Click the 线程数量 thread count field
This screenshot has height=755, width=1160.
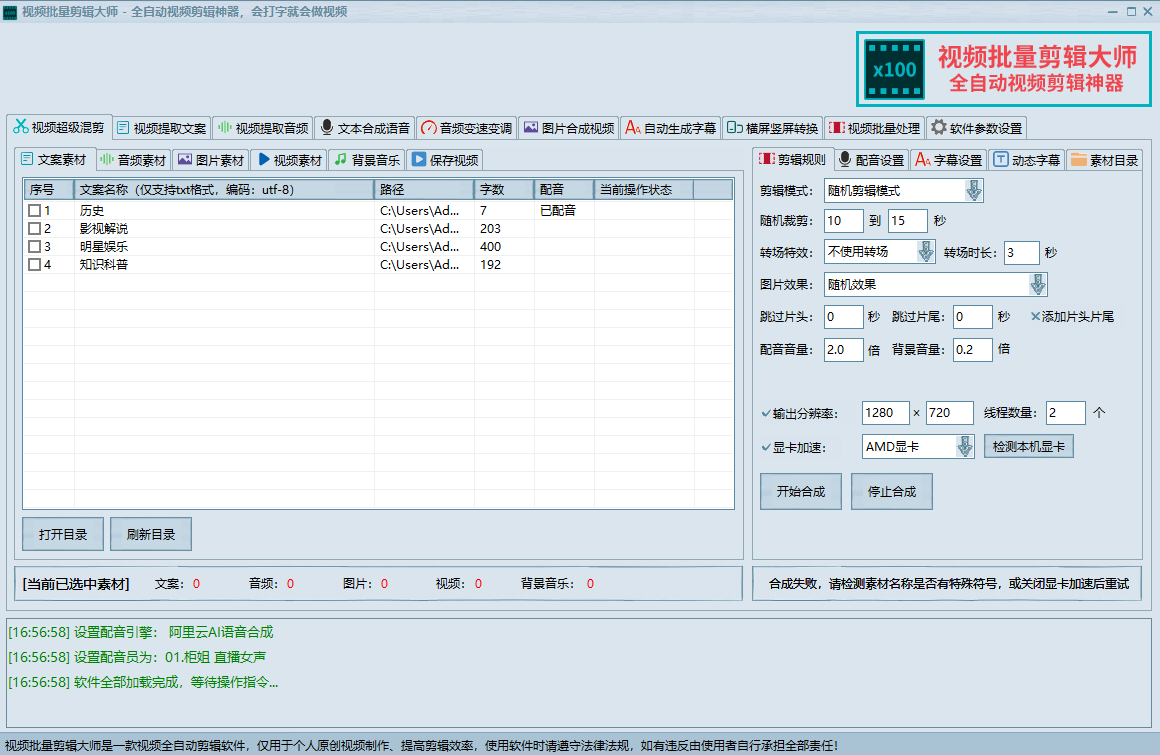click(x=1064, y=412)
